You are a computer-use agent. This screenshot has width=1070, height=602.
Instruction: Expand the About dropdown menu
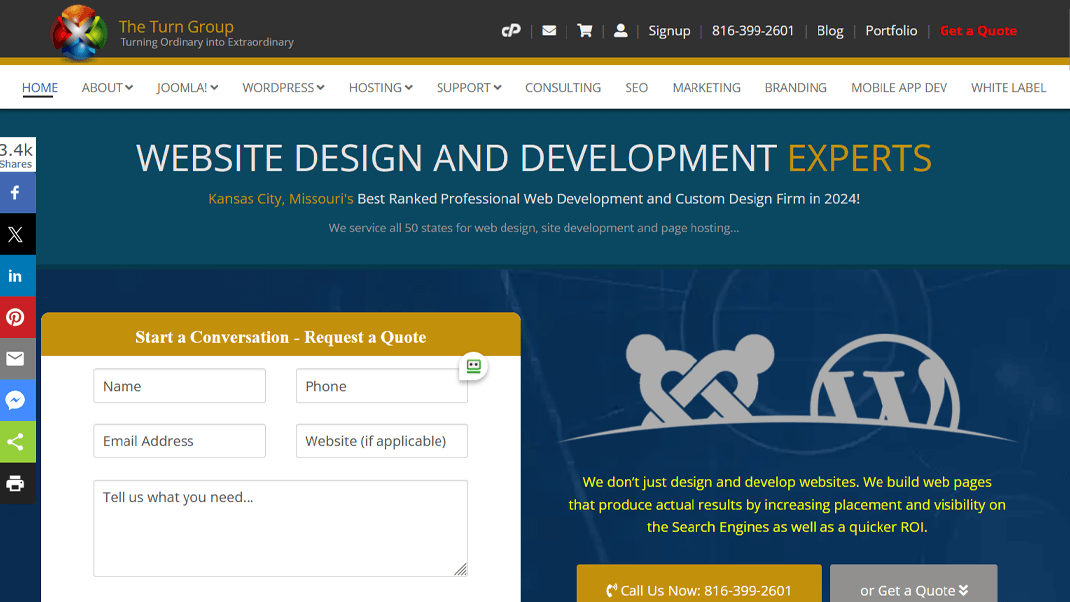tap(107, 88)
